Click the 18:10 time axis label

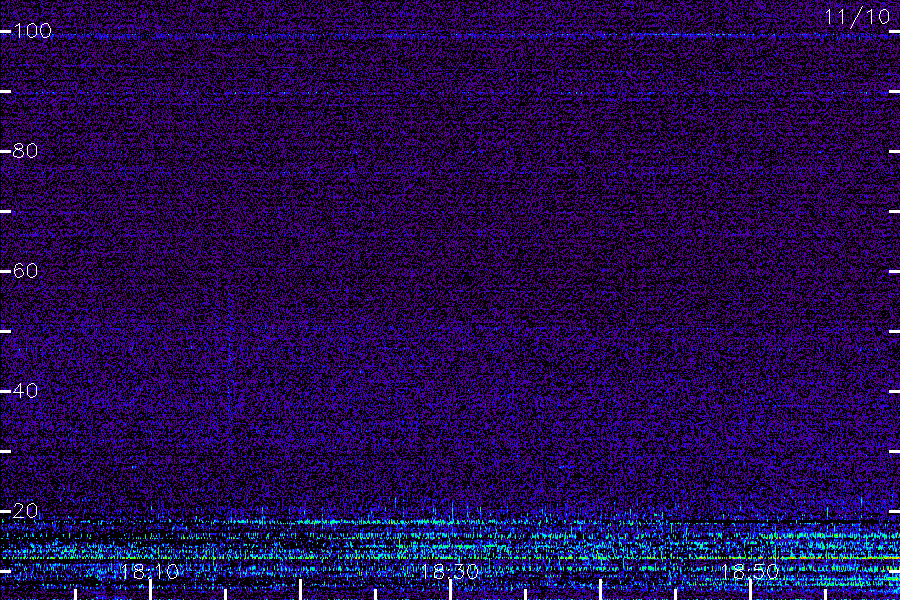(x=150, y=572)
